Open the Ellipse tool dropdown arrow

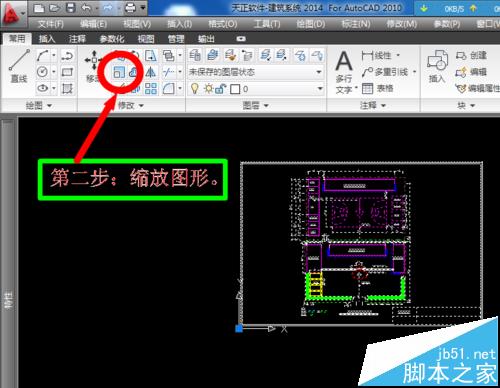(54, 88)
